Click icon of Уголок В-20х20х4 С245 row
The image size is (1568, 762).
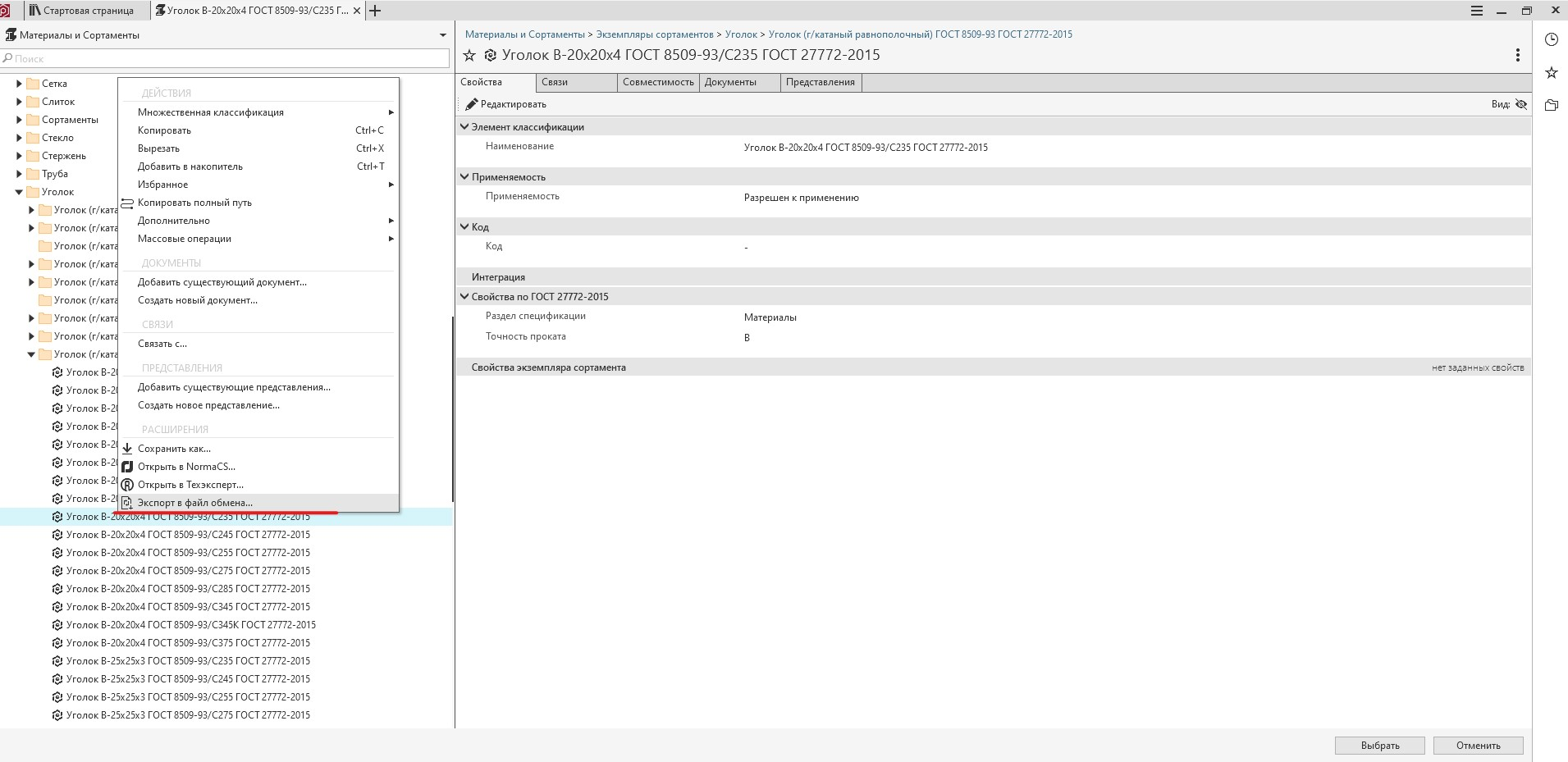click(57, 535)
